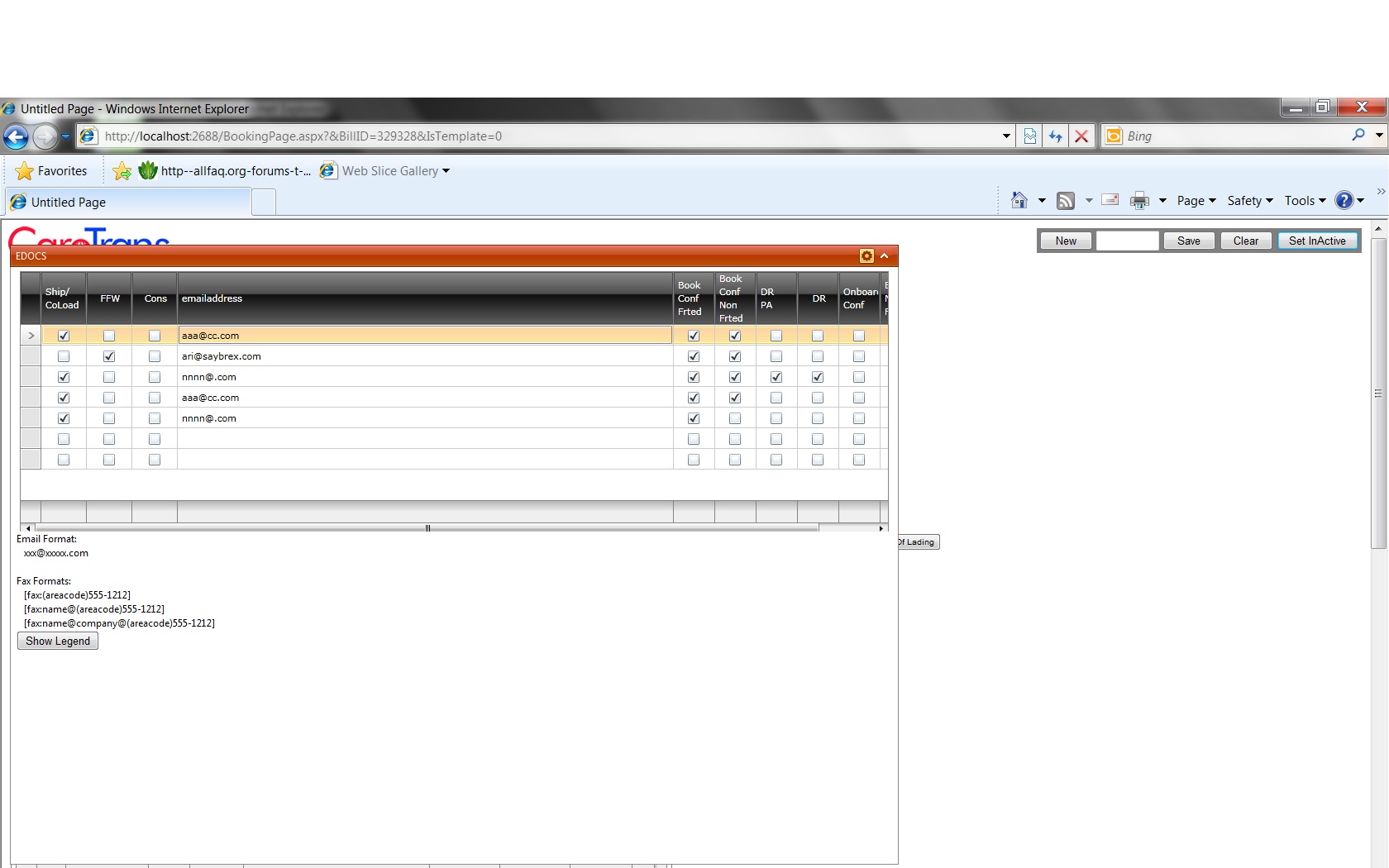The image size is (1389, 868).
Task: Click the Bing search magnifier icon
Action: (1358, 136)
